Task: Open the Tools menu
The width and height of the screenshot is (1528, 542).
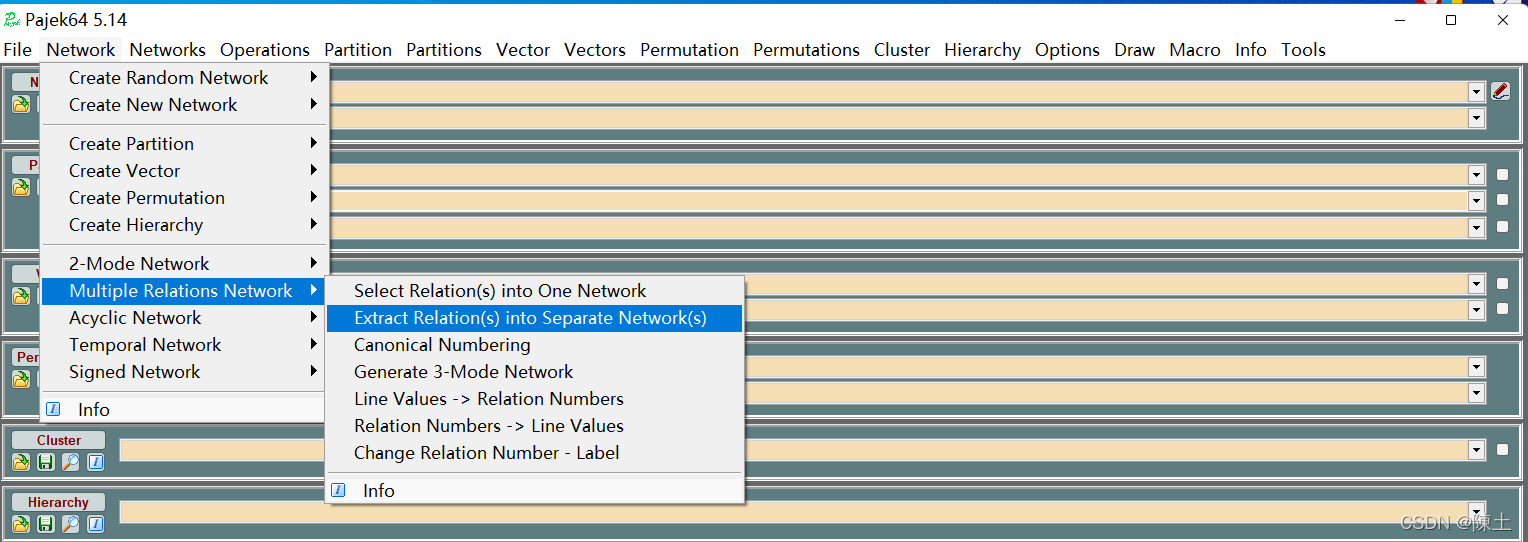Action: (1303, 50)
